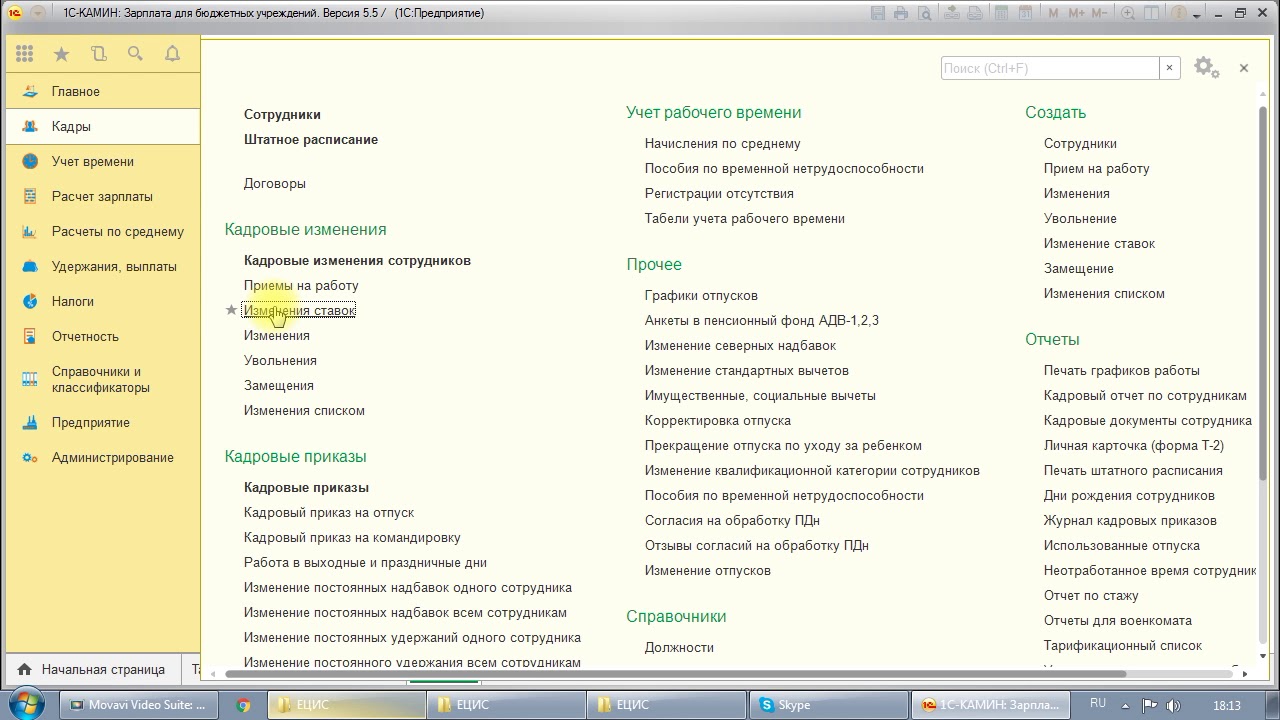Open Регистрации отсутствия
The width and height of the screenshot is (1280, 720).
tap(719, 193)
